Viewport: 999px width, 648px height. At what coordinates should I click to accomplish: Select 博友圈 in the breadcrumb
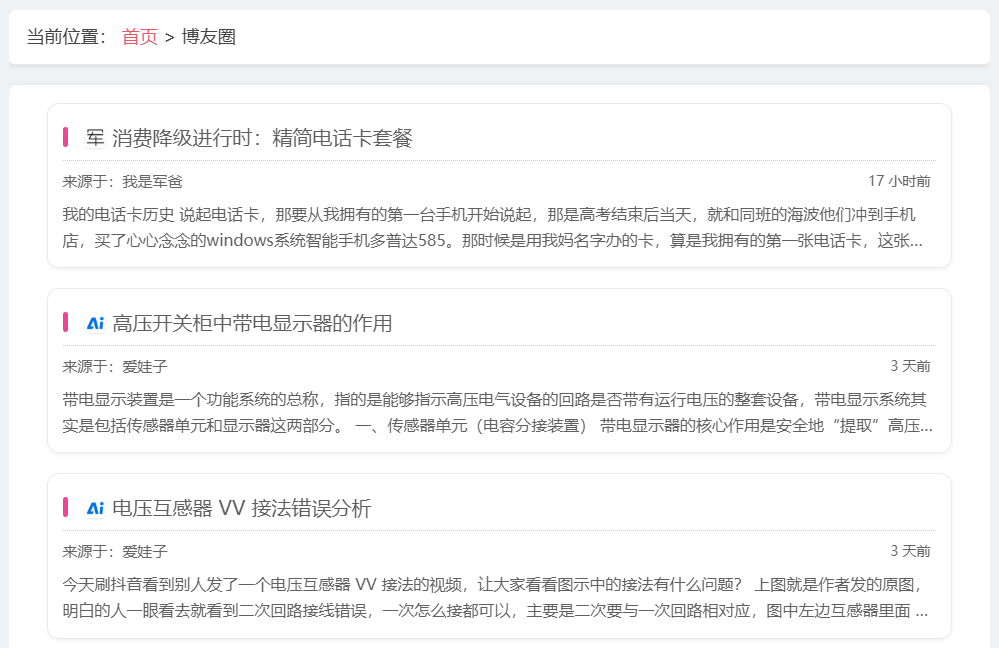208,37
